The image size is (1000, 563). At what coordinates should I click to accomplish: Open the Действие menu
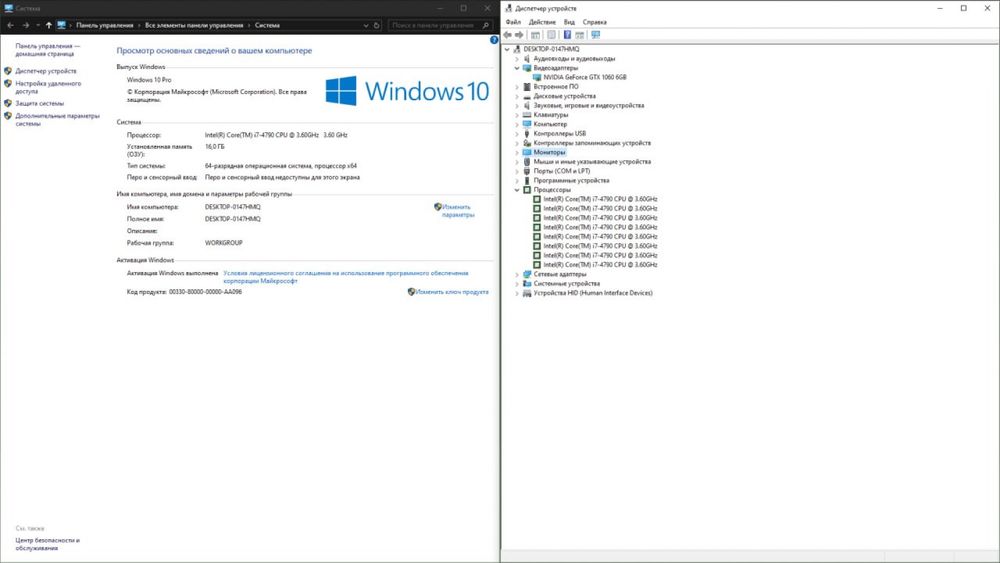coord(542,22)
